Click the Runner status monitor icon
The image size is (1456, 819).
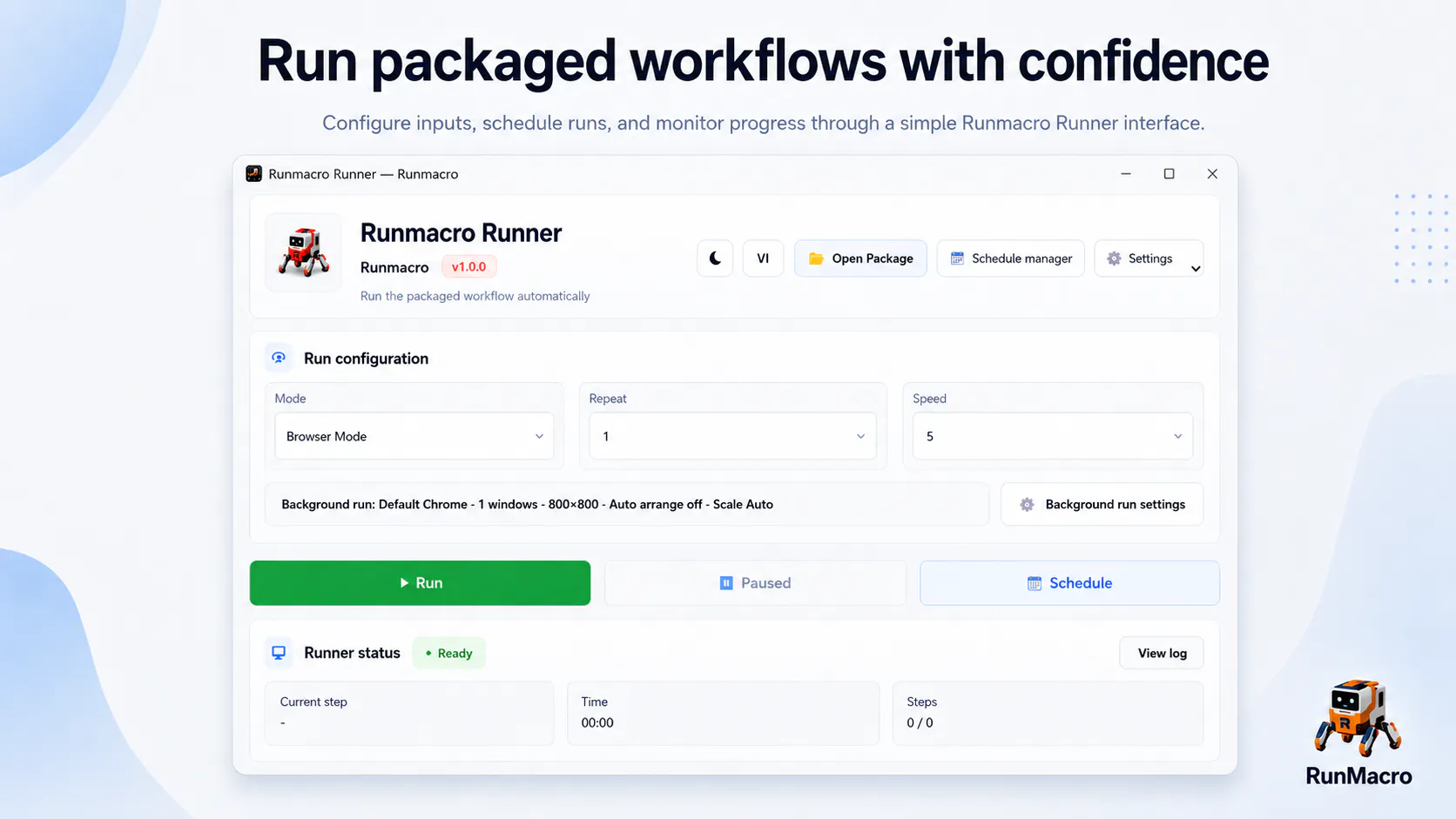click(x=279, y=653)
